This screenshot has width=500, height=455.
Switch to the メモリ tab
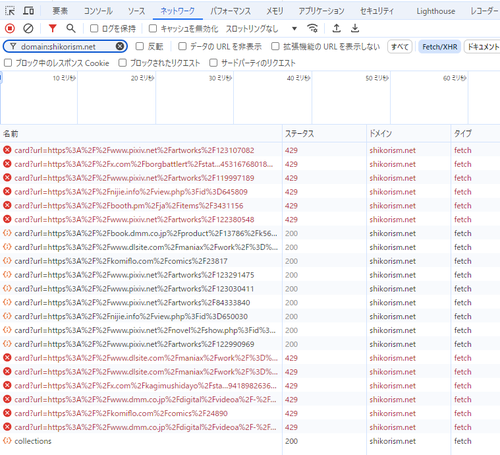click(275, 11)
